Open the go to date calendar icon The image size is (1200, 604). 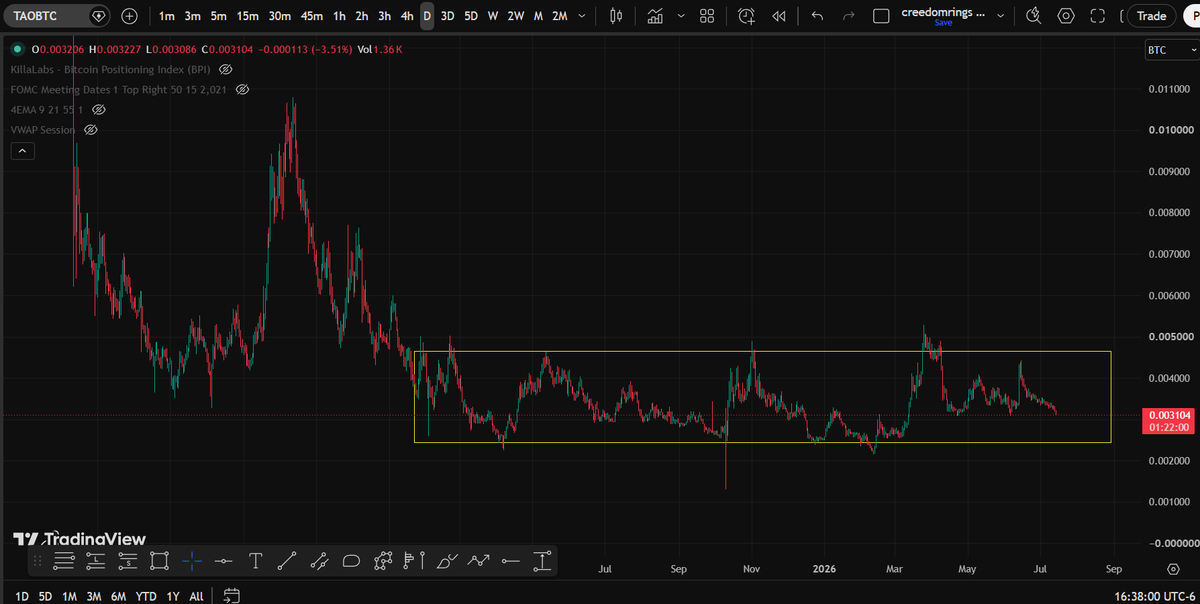[231, 596]
